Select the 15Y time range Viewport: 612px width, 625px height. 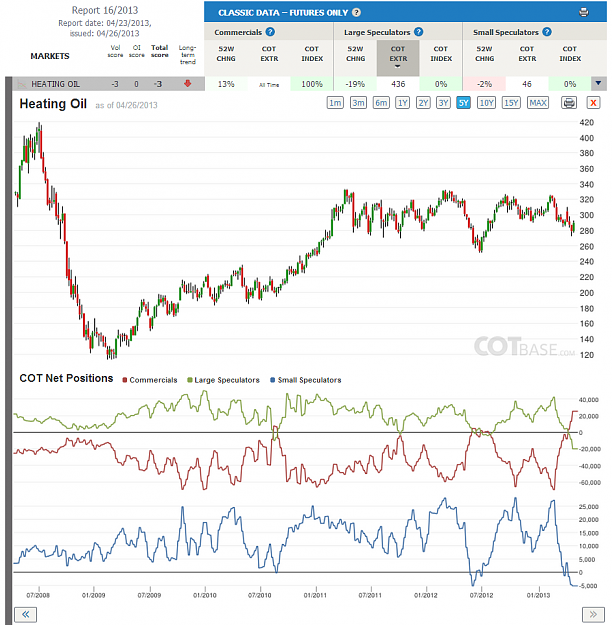click(x=511, y=103)
